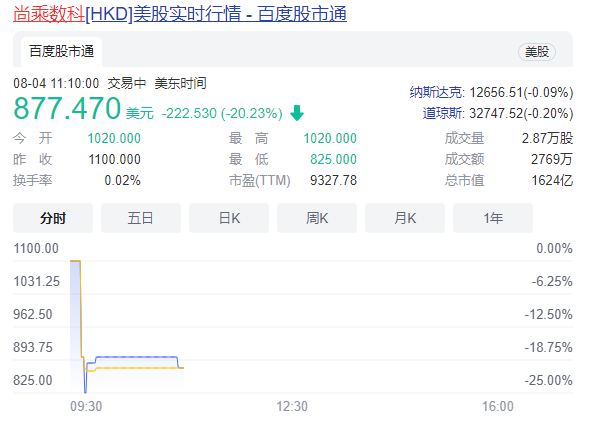
Task: Click the 1100.00 y-axis label
Action: pyautogui.click(x=36, y=249)
